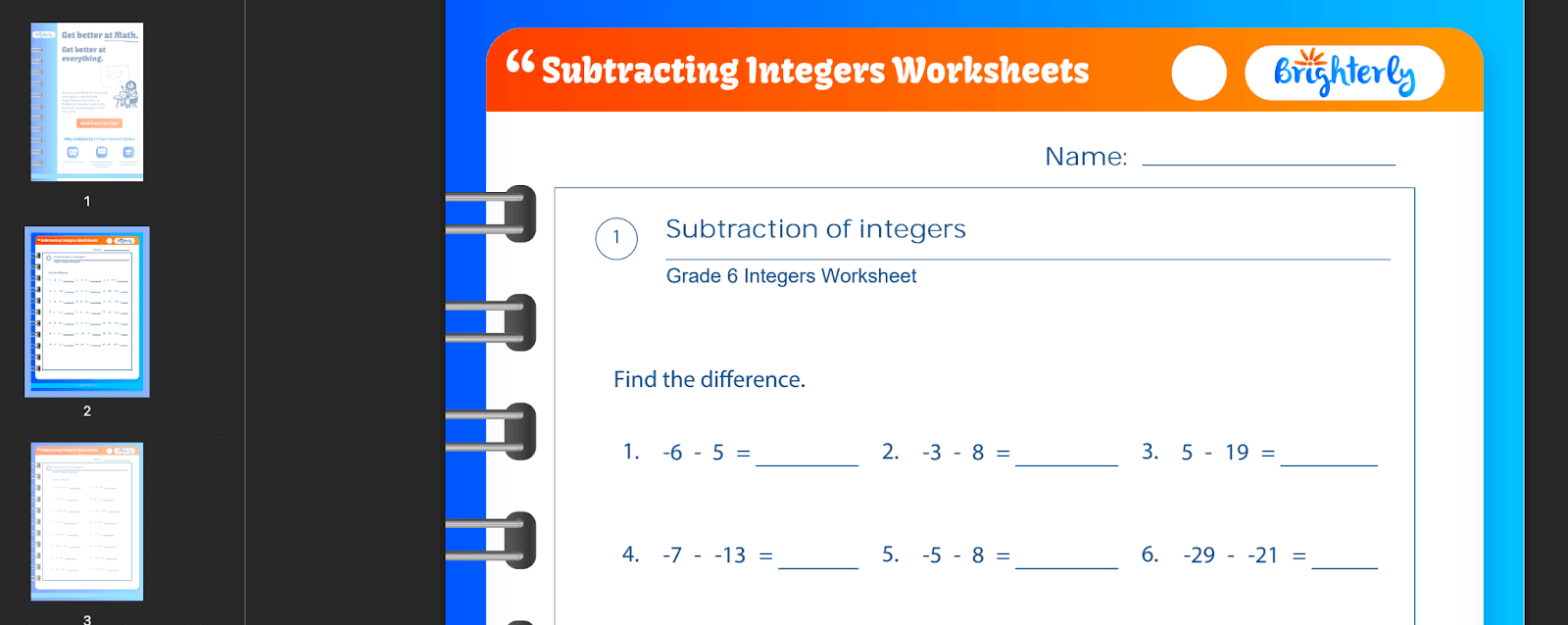The width and height of the screenshot is (1568, 625).
Task: Click the white circle icon beside the logo
Action: pyautogui.click(x=1199, y=72)
